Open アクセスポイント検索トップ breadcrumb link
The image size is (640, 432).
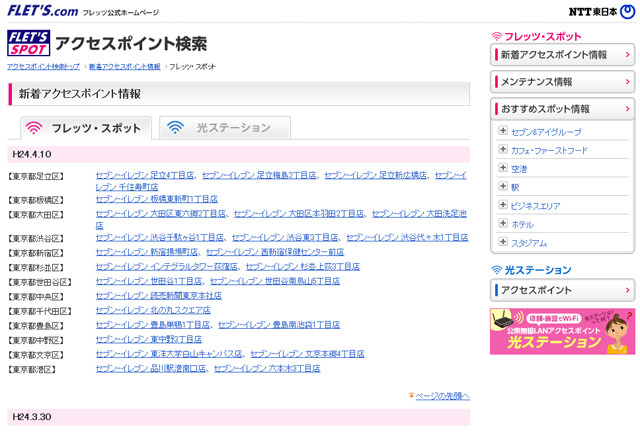43,67
